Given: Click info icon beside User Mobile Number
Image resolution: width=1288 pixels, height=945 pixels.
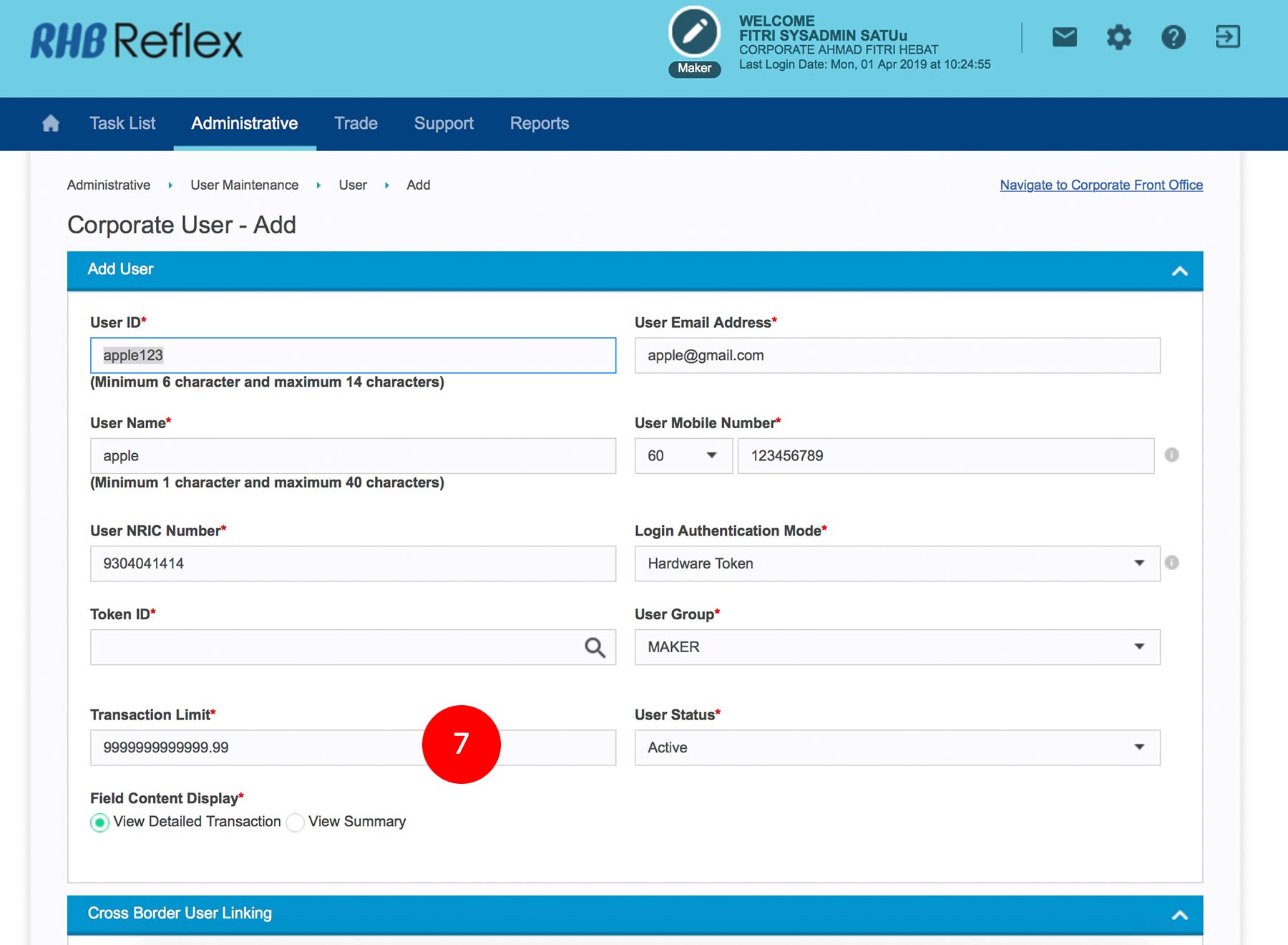Looking at the screenshot, I should (x=1171, y=455).
